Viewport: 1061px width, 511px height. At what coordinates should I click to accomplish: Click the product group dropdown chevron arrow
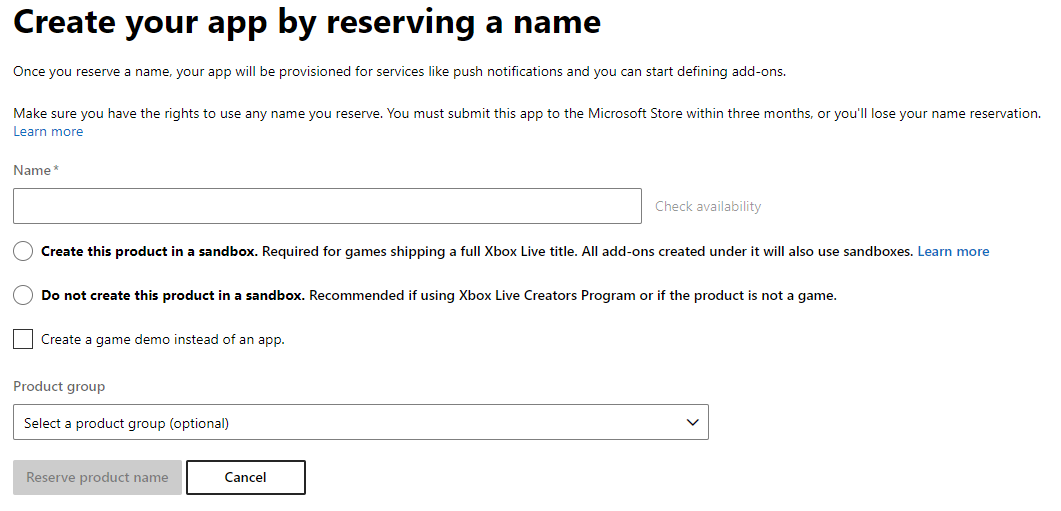pyautogui.click(x=692, y=422)
